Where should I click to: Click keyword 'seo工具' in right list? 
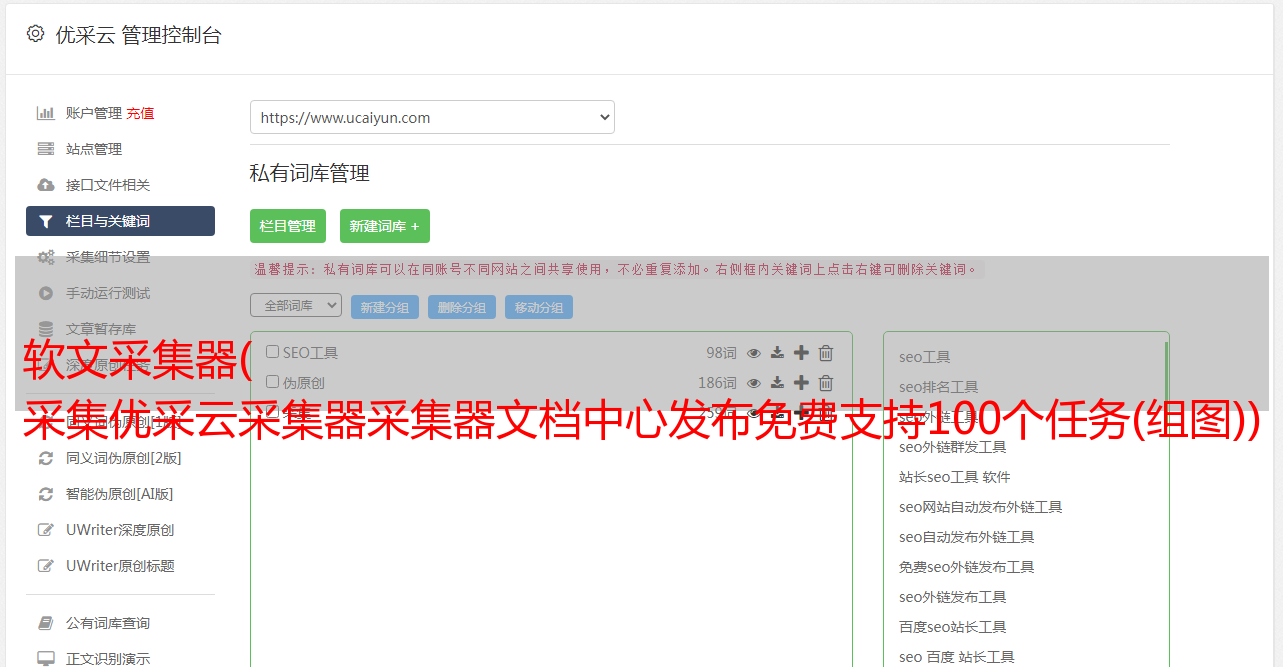tap(925, 357)
